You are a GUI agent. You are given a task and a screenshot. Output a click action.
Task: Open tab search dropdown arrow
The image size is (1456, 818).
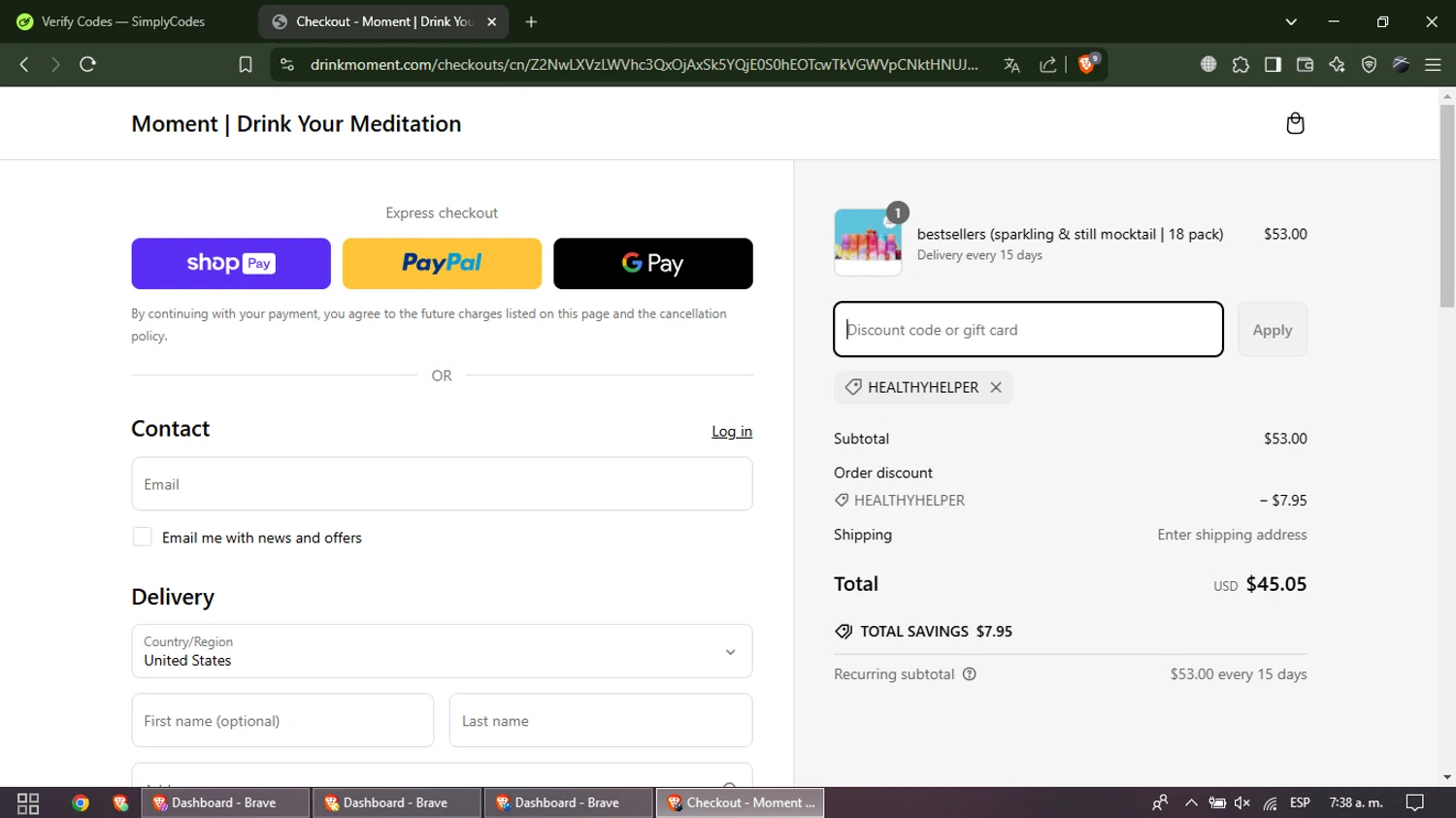pyautogui.click(x=1291, y=21)
